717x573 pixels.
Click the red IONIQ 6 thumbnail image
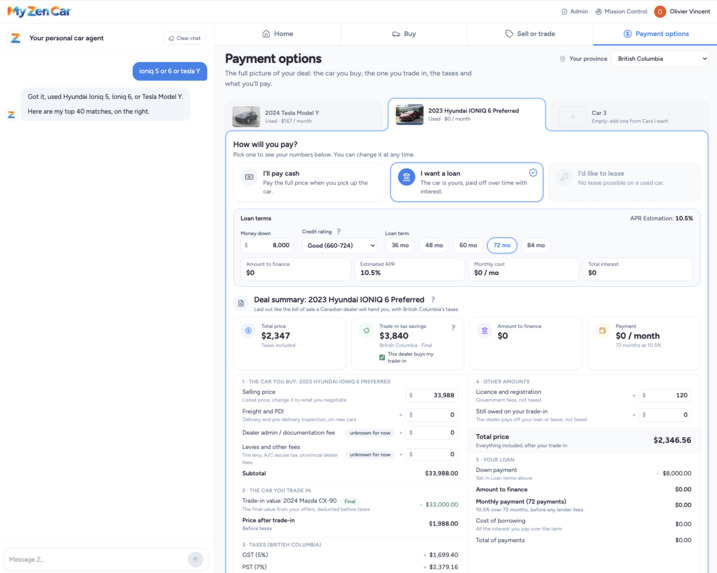[x=409, y=114]
